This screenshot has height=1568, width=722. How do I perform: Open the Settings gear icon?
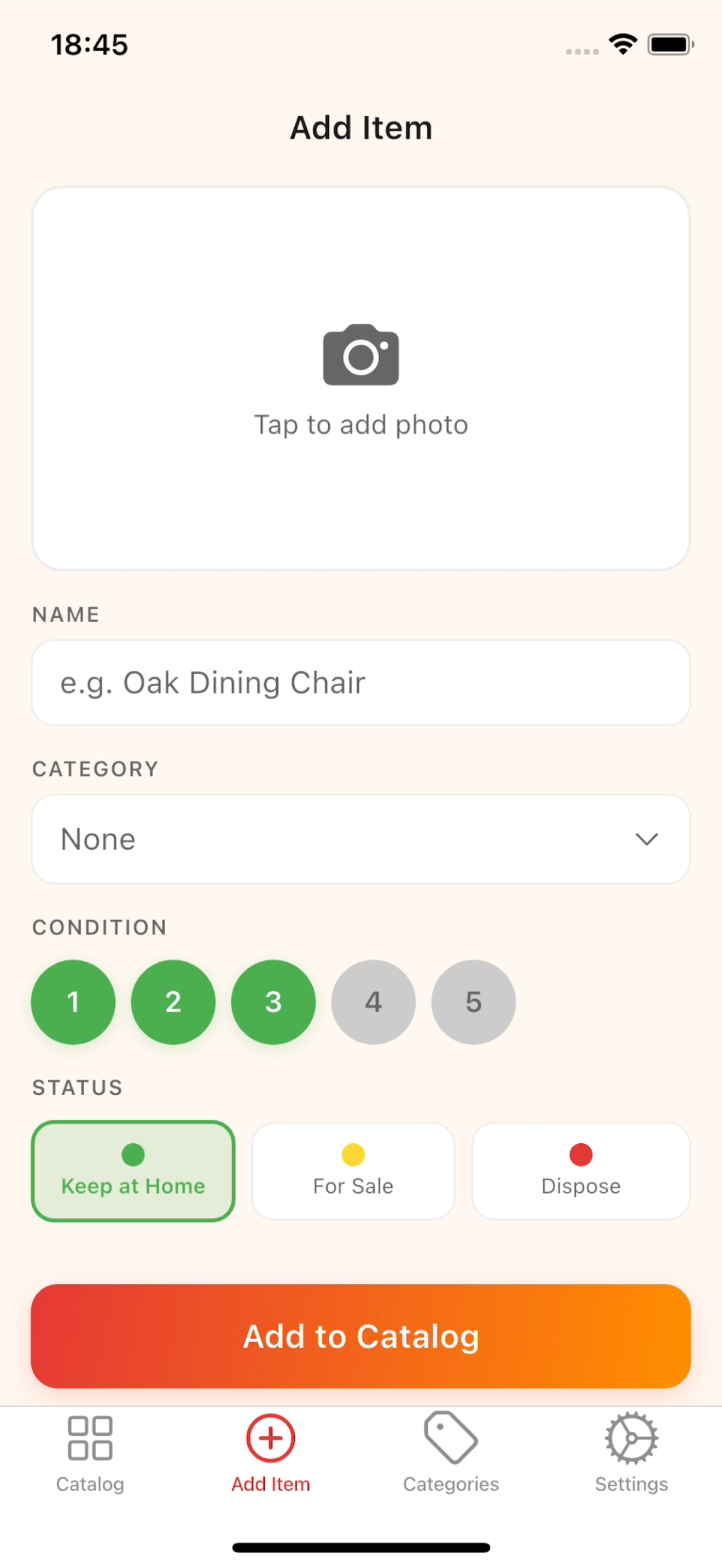pos(631,1438)
